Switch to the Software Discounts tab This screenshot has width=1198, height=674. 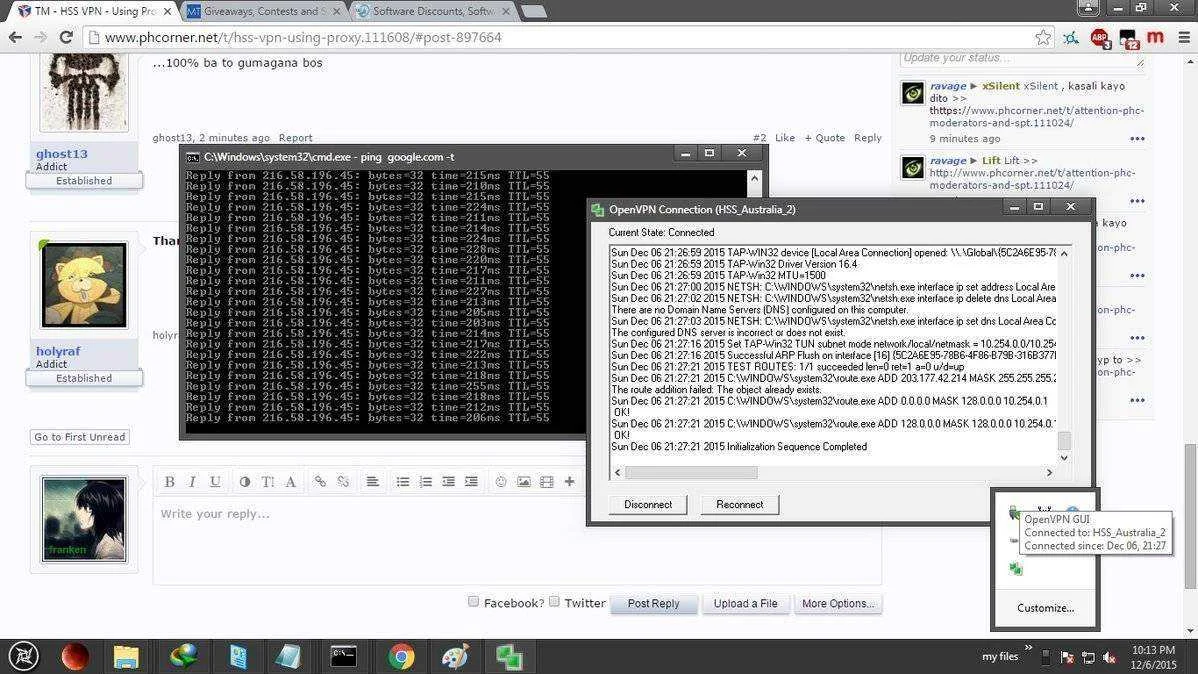[434, 11]
